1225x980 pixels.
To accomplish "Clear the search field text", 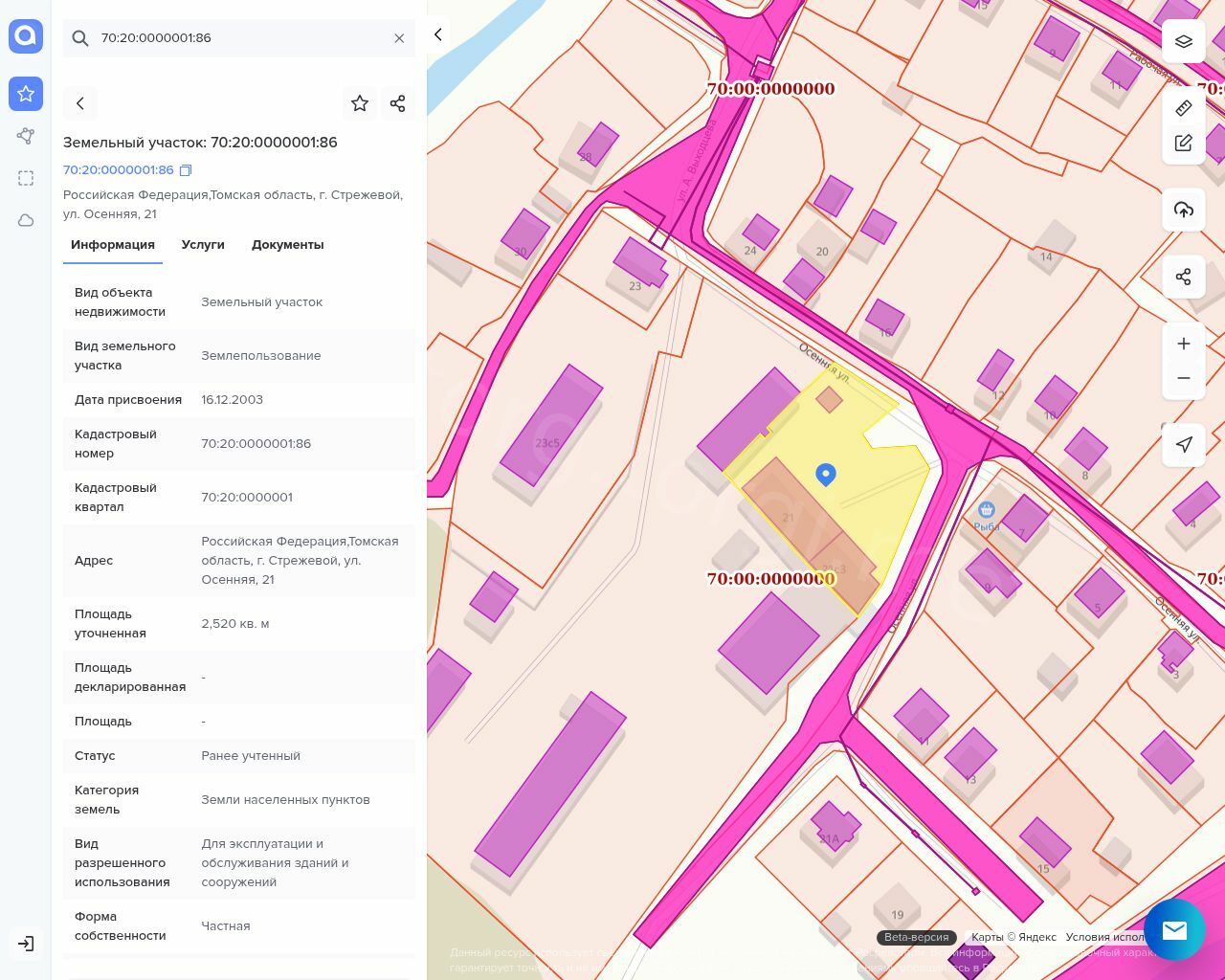I will [399, 38].
